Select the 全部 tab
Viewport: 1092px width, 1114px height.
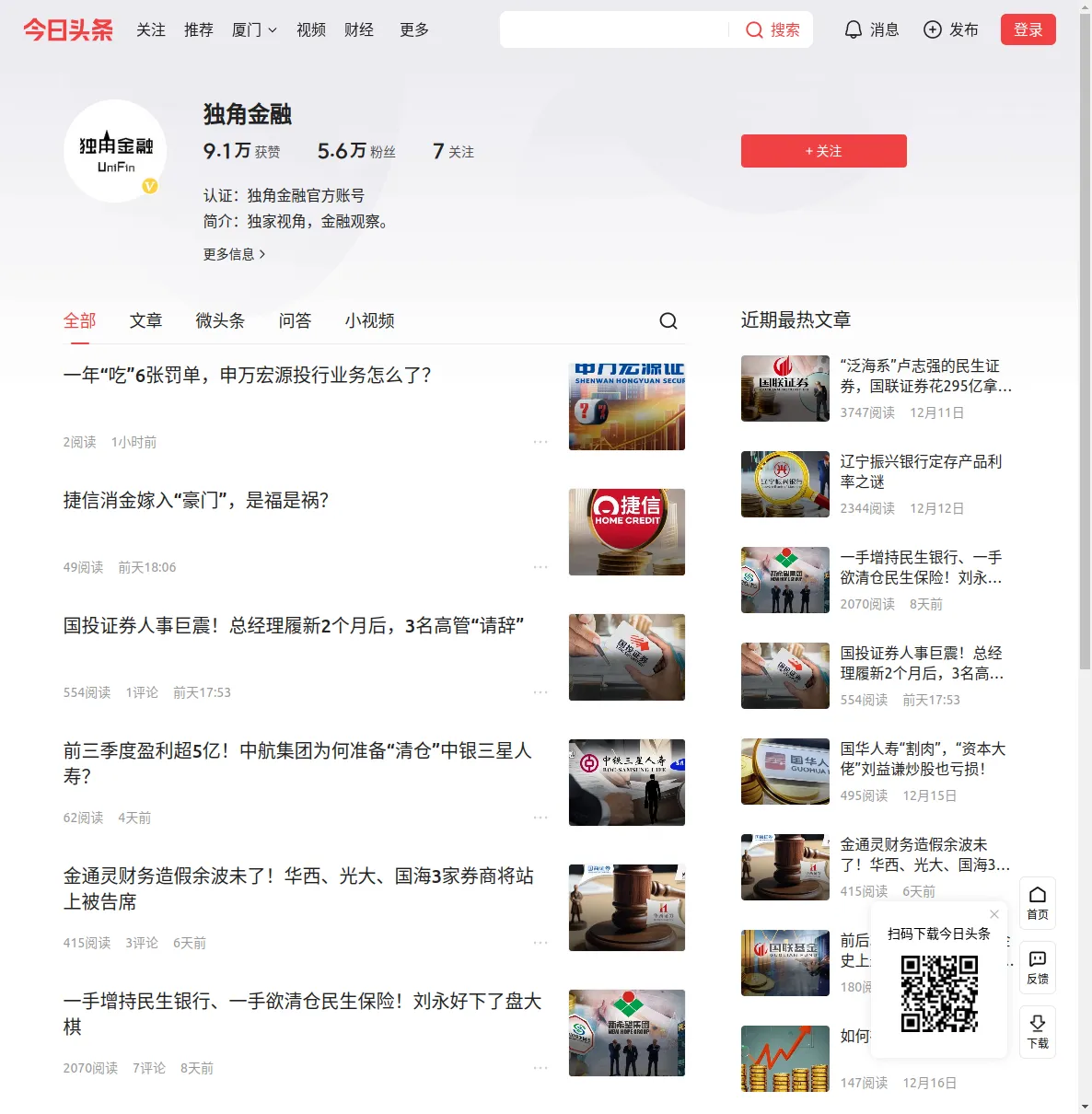coord(80,320)
